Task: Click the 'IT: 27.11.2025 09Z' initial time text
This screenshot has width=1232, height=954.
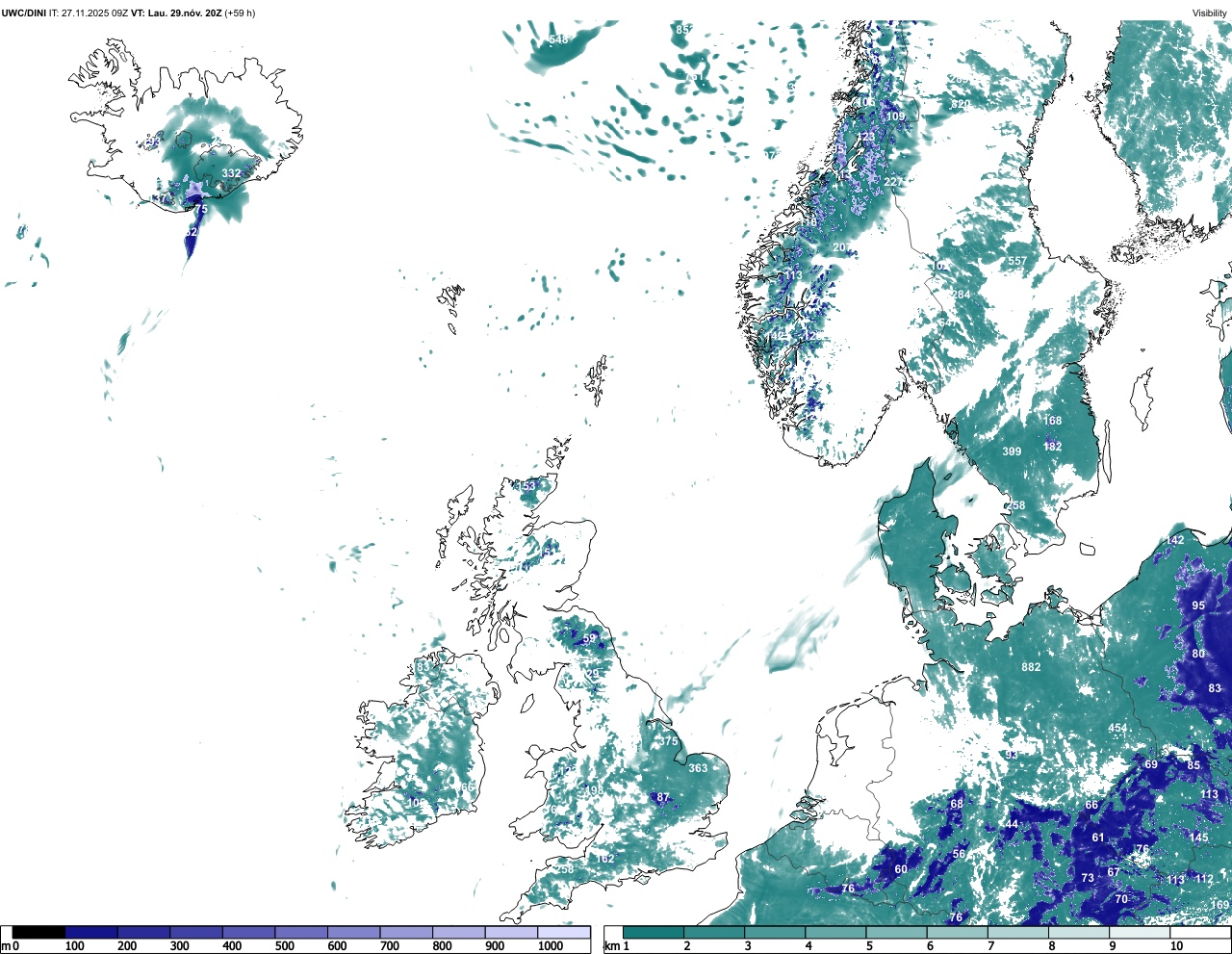Action: [x=89, y=13]
